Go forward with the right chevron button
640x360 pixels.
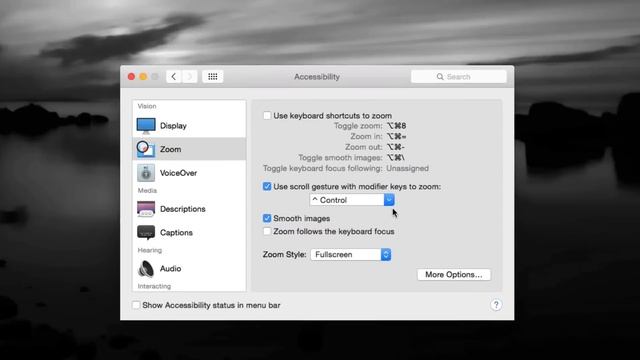tap(189, 77)
